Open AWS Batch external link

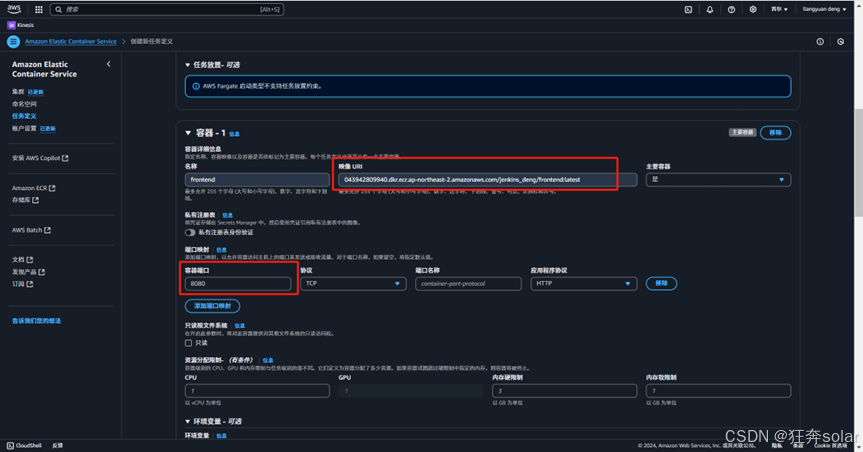pos(31,230)
